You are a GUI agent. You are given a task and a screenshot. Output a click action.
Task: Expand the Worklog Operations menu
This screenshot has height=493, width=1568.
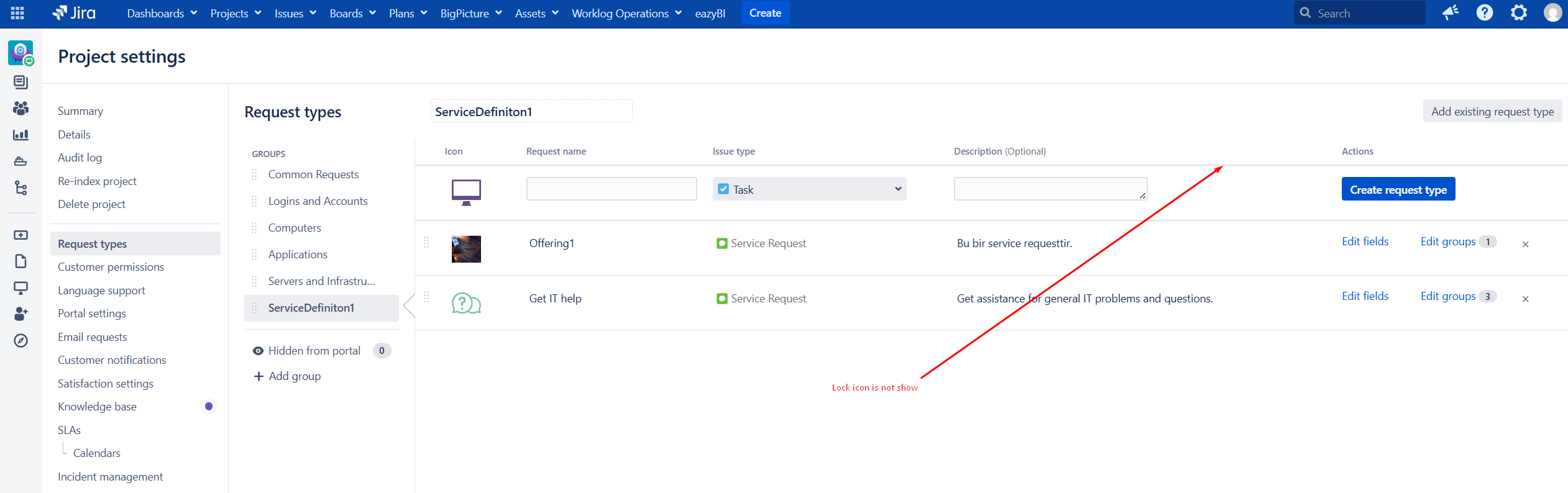[x=626, y=13]
